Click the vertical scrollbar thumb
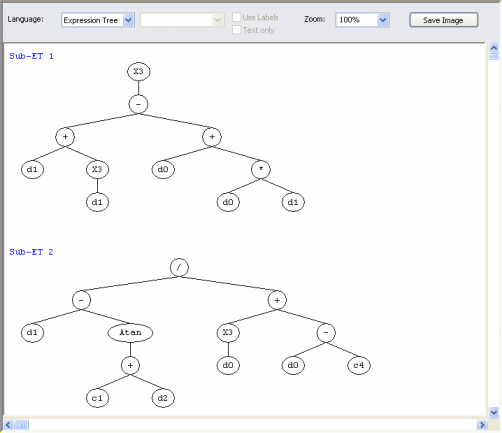The image size is (502, 433). click(494, 57)
